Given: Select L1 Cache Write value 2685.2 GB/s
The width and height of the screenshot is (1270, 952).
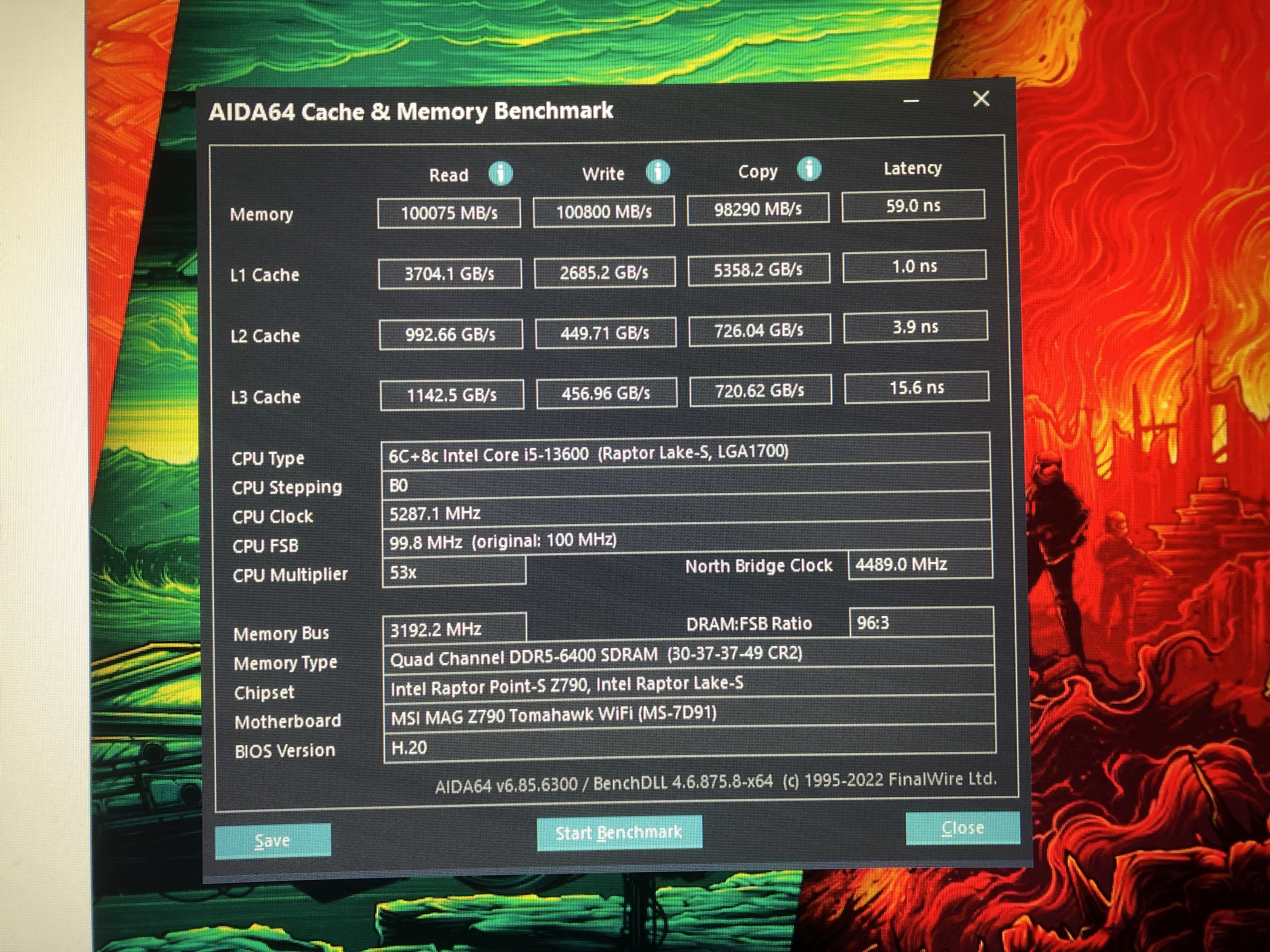Looking at the screenshot, I should click(x=604, y=272).
